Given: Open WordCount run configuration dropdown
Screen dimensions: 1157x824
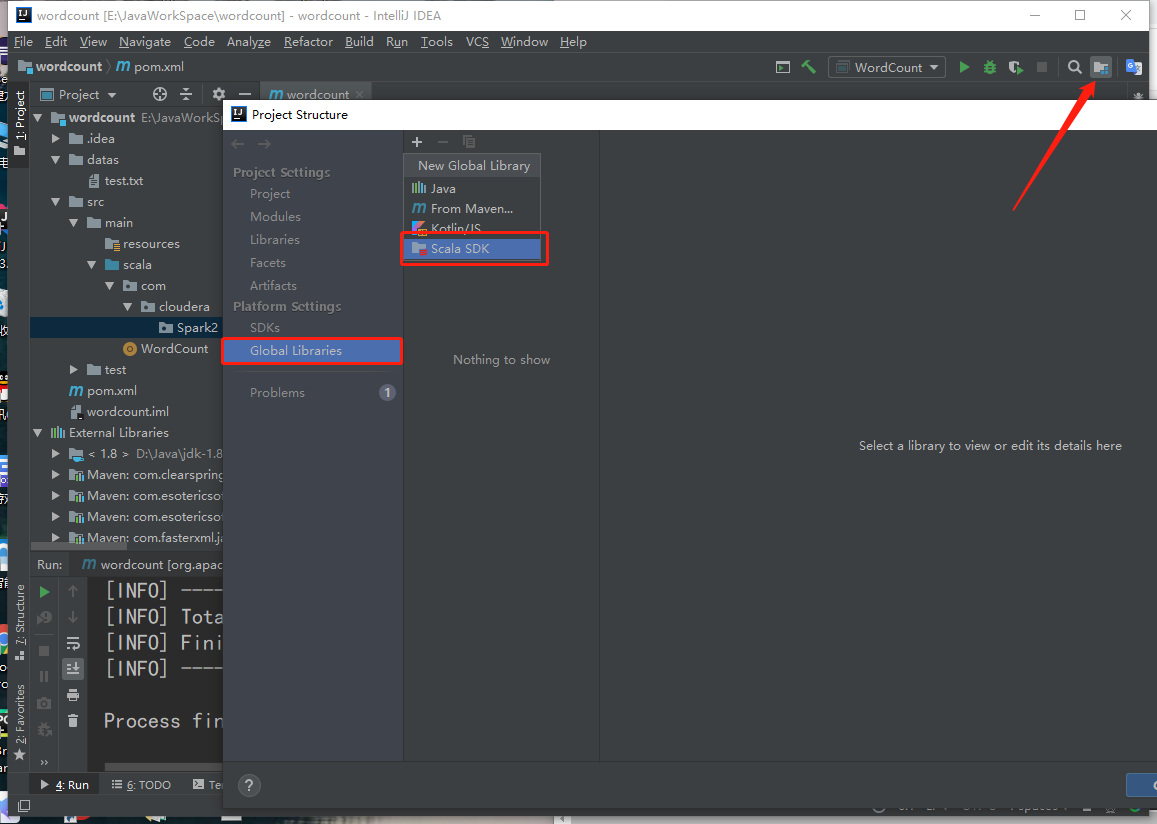Looking at the screenshot, I should 888,67.
